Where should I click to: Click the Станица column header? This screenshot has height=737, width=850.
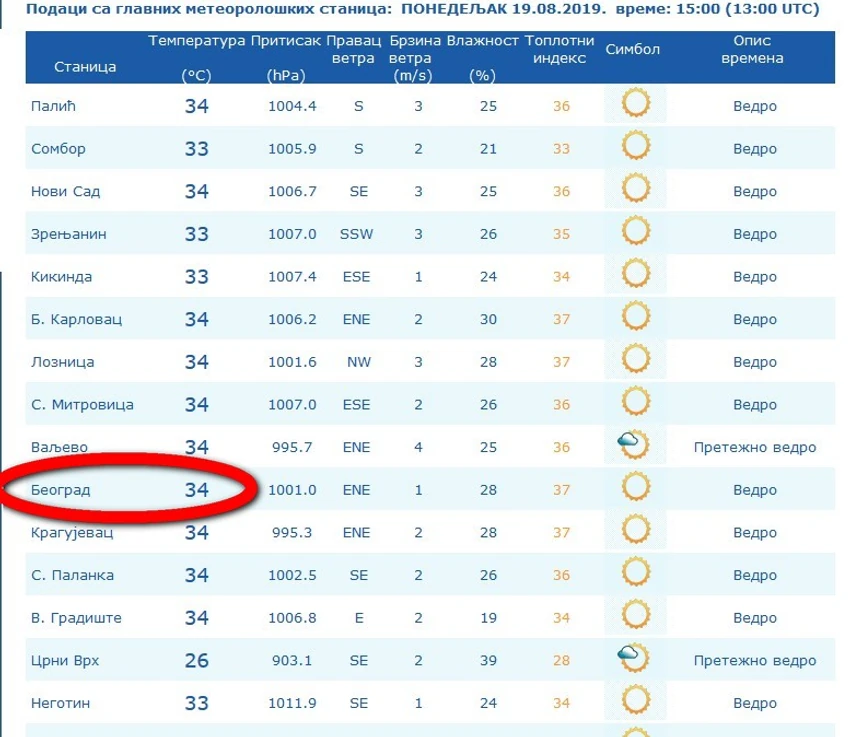85,67
